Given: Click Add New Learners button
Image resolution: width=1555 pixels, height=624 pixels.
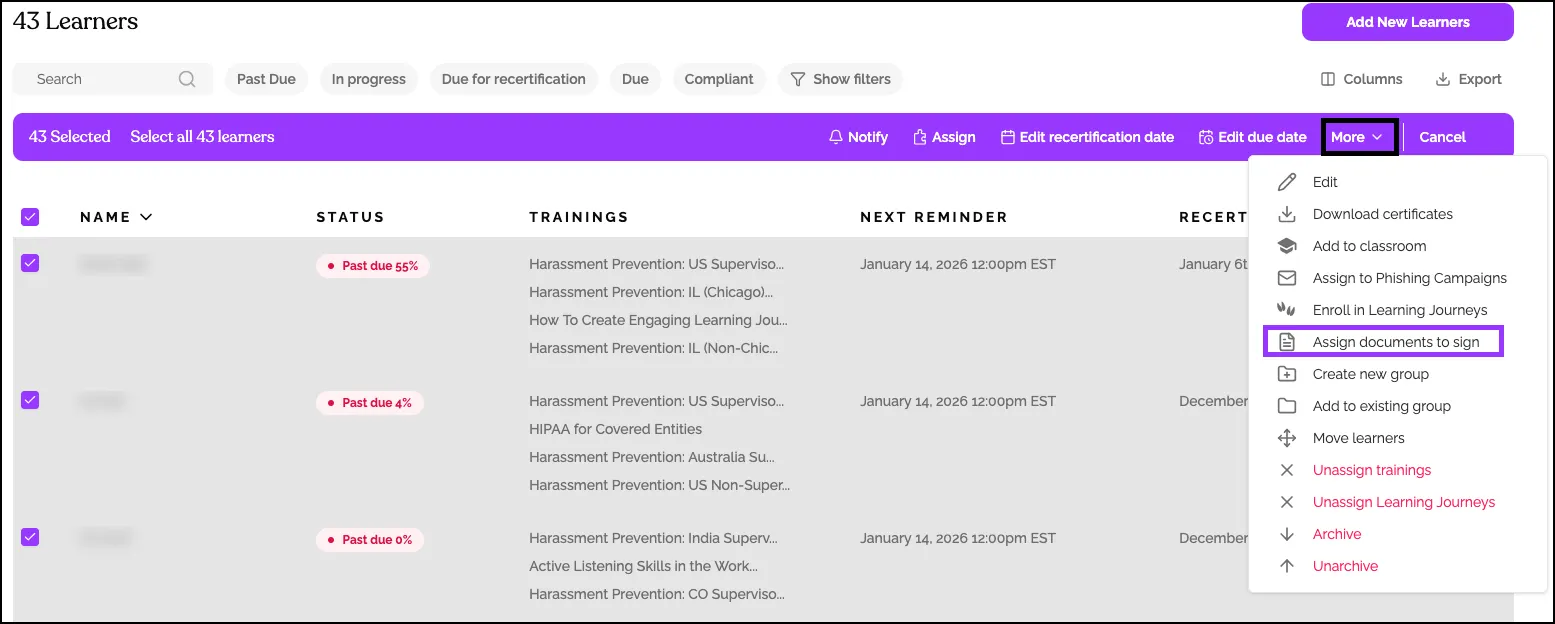Looking at the screenshot, I should tap(1407, 22).
